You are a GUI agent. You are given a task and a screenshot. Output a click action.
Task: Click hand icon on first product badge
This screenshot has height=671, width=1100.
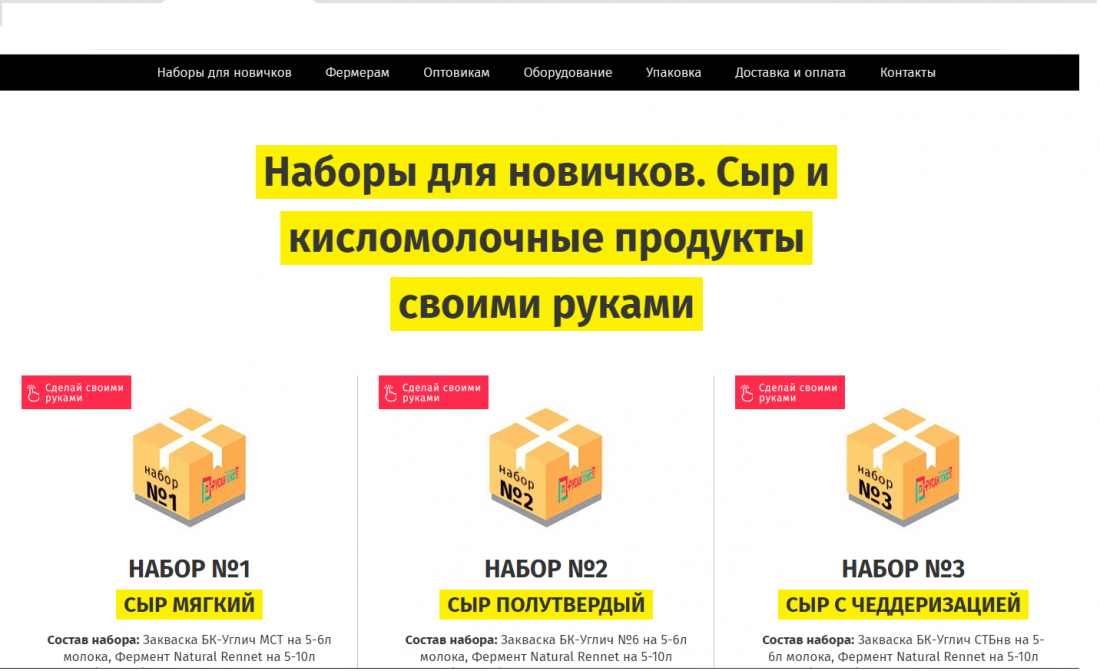coord(34,393)
